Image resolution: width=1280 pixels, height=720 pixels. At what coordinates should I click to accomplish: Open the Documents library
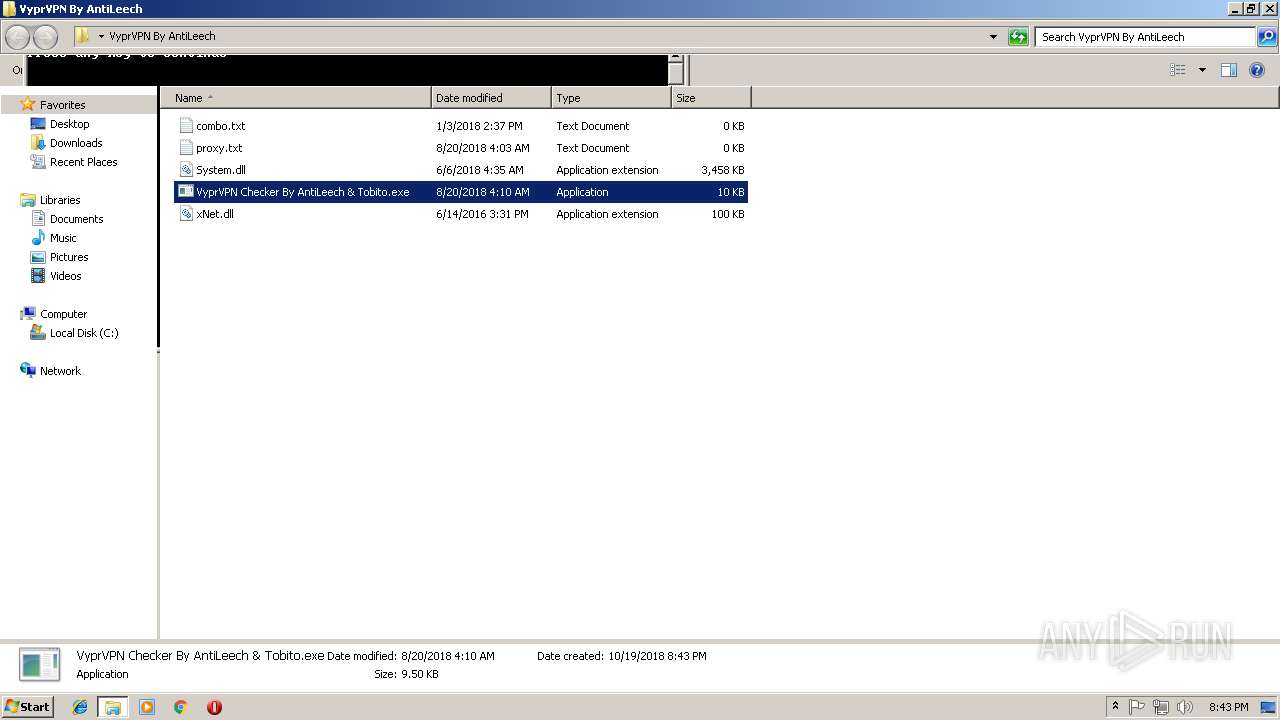coord(76,219)
